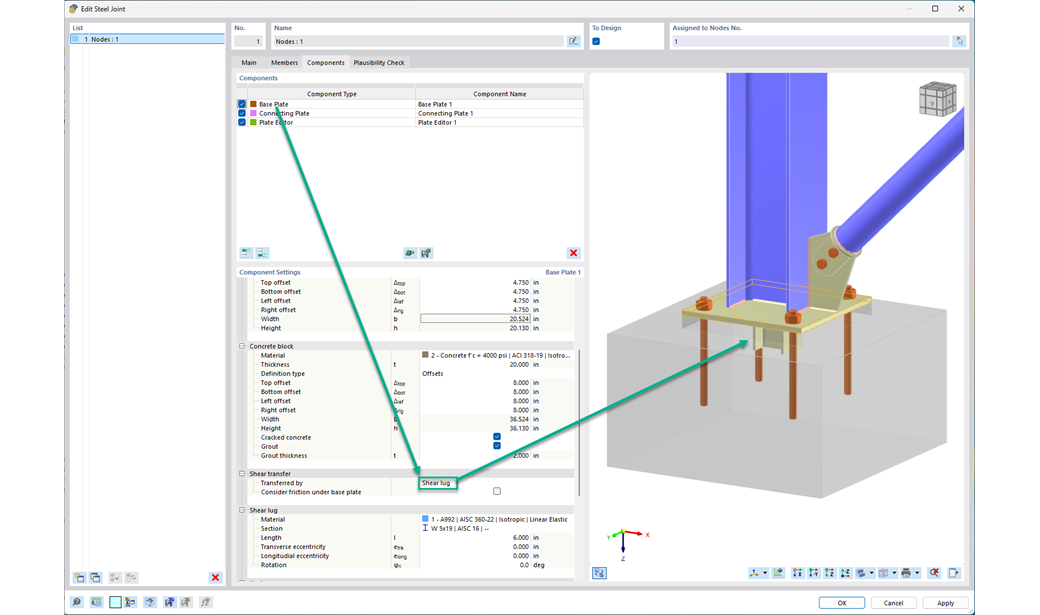Click the Name input field Nodes : 1
This screenshot has height=615, width=1040.
tap(418, 41)
